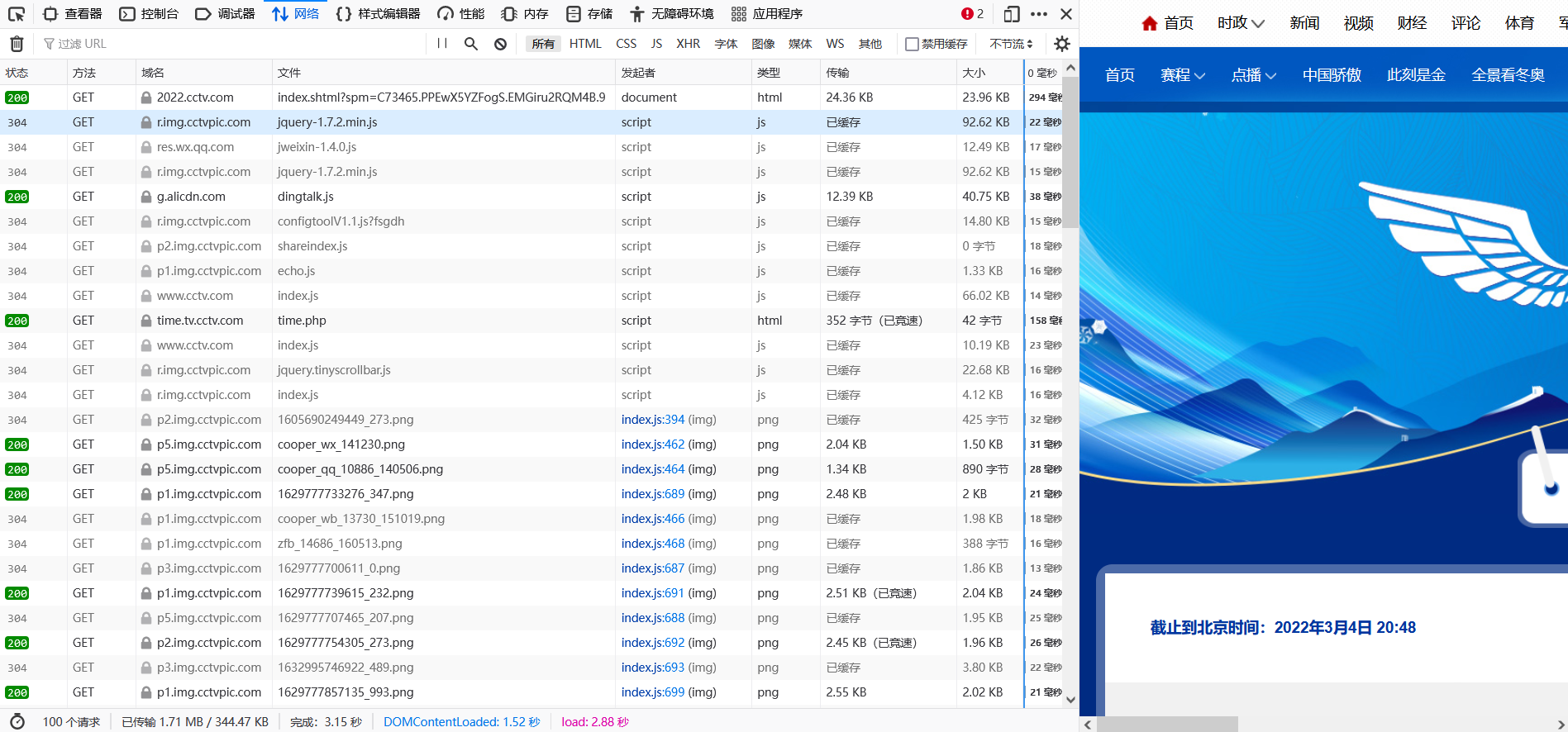Open initiator link index.js:689
Screen dimensions: 1568x732
point(653,494)
